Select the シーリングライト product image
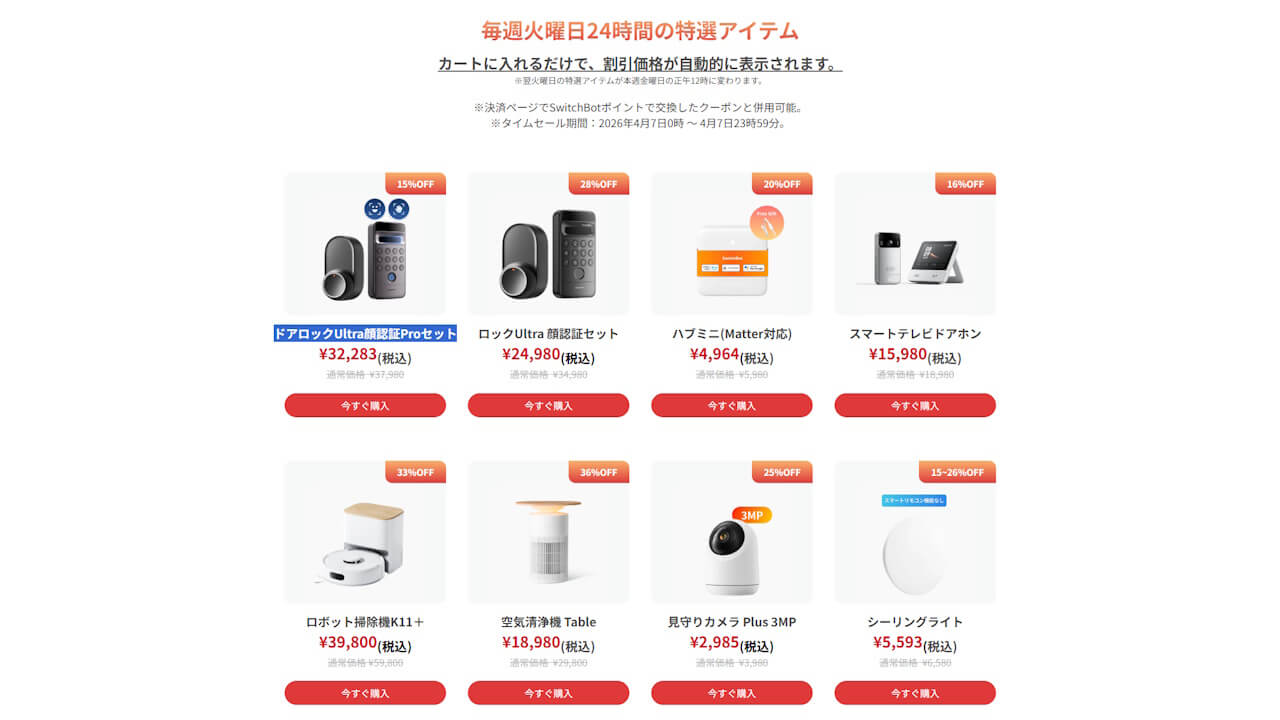The height and width of the screenshot is (720, 1280). point(915,532)
